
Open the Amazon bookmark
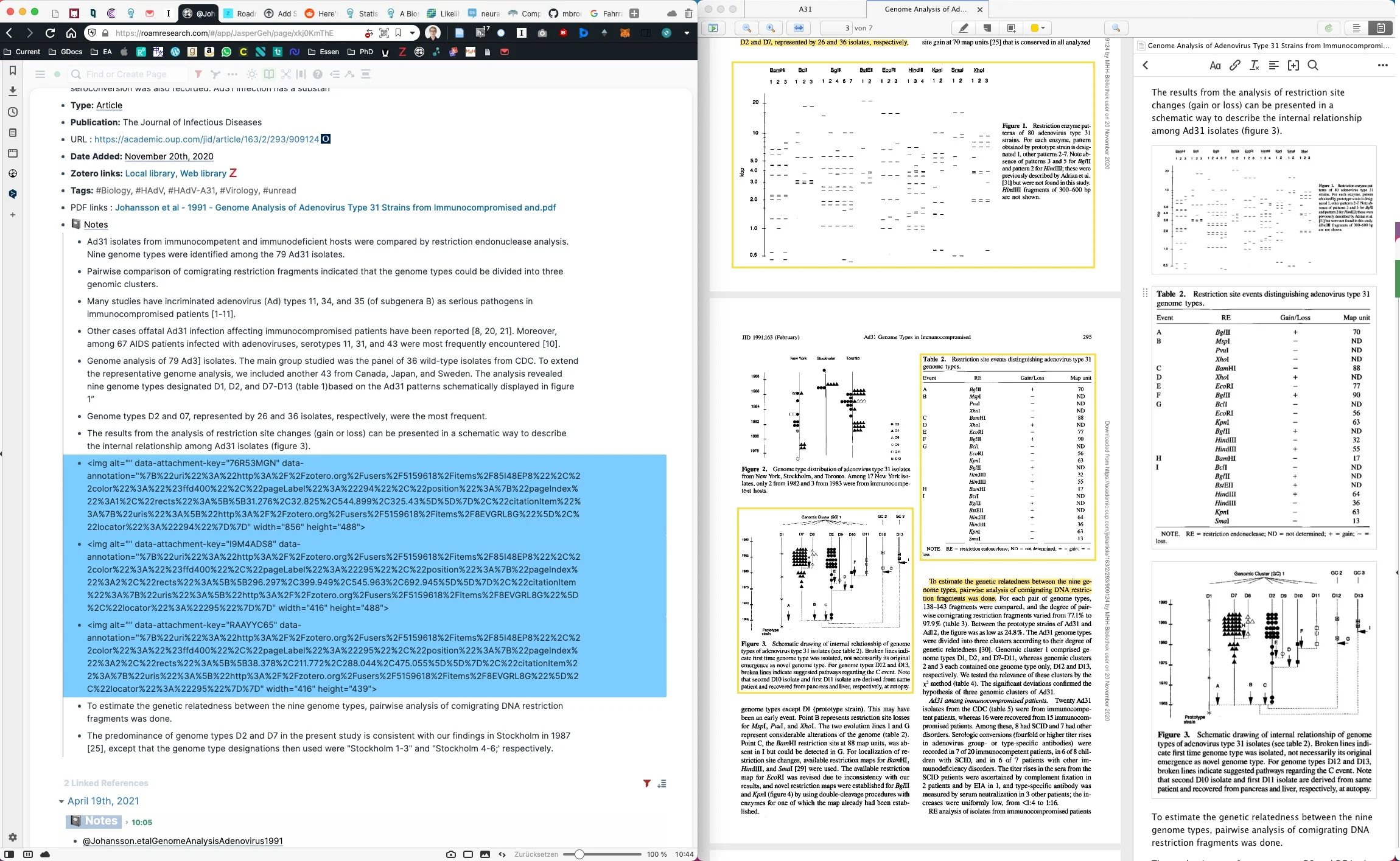209,52
